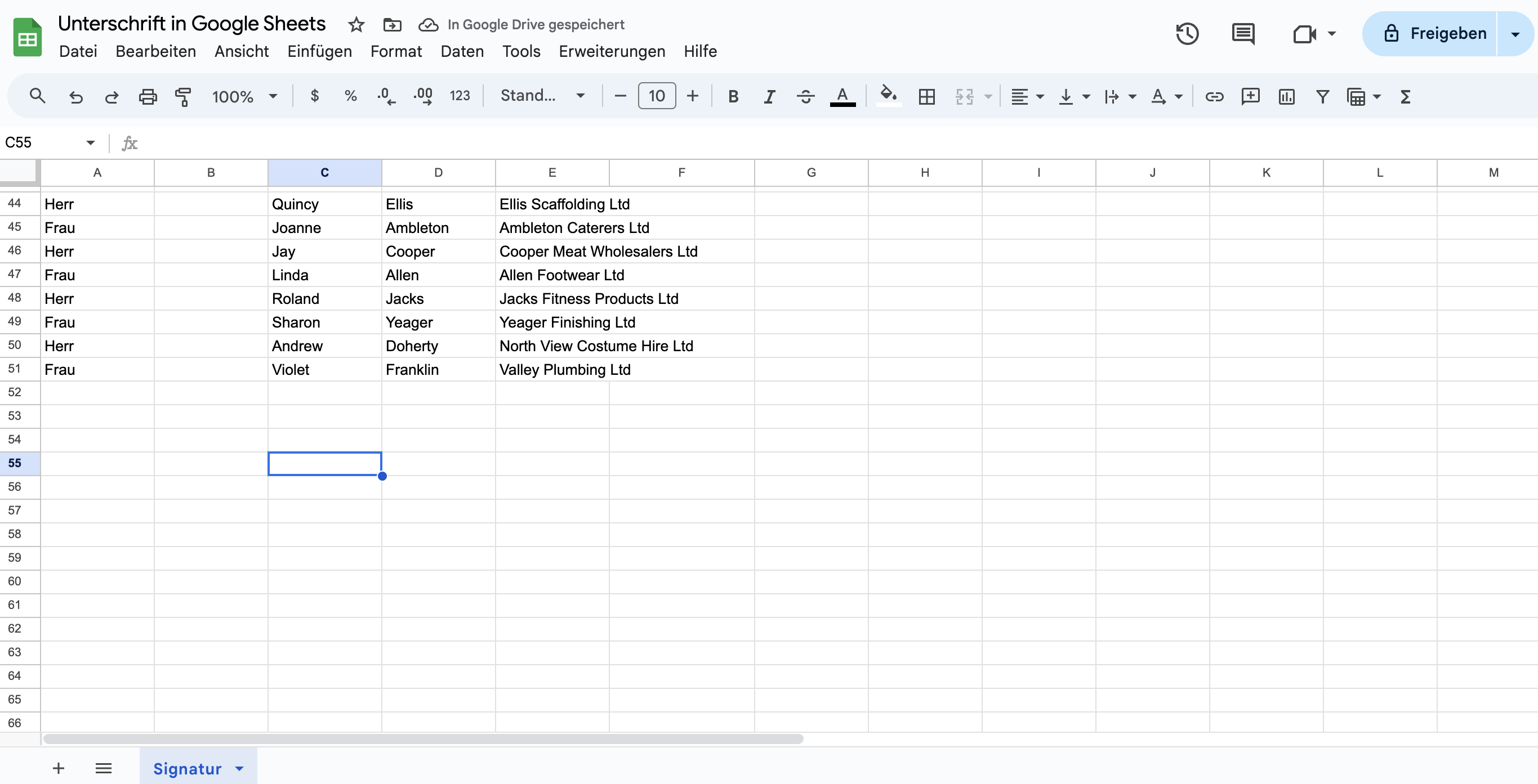Select column F header

click(681, 172)
